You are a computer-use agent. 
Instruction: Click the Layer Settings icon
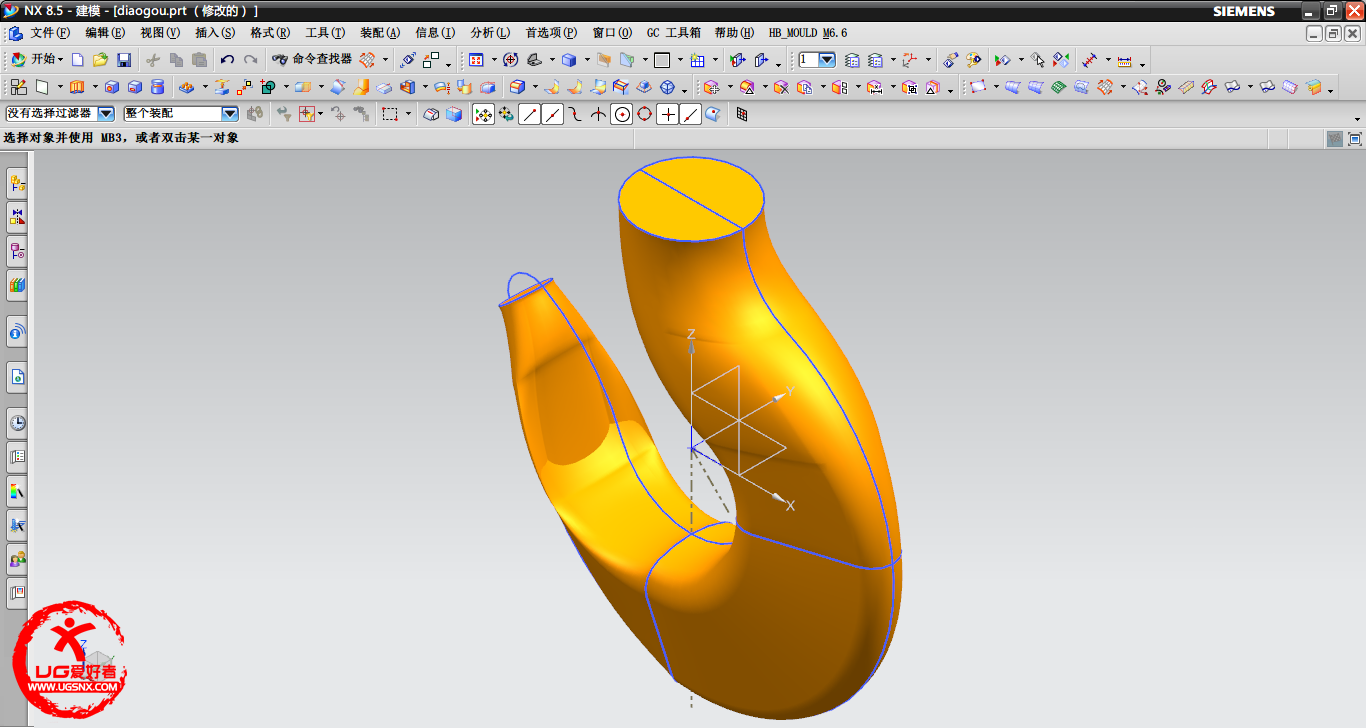coord(853,60)
